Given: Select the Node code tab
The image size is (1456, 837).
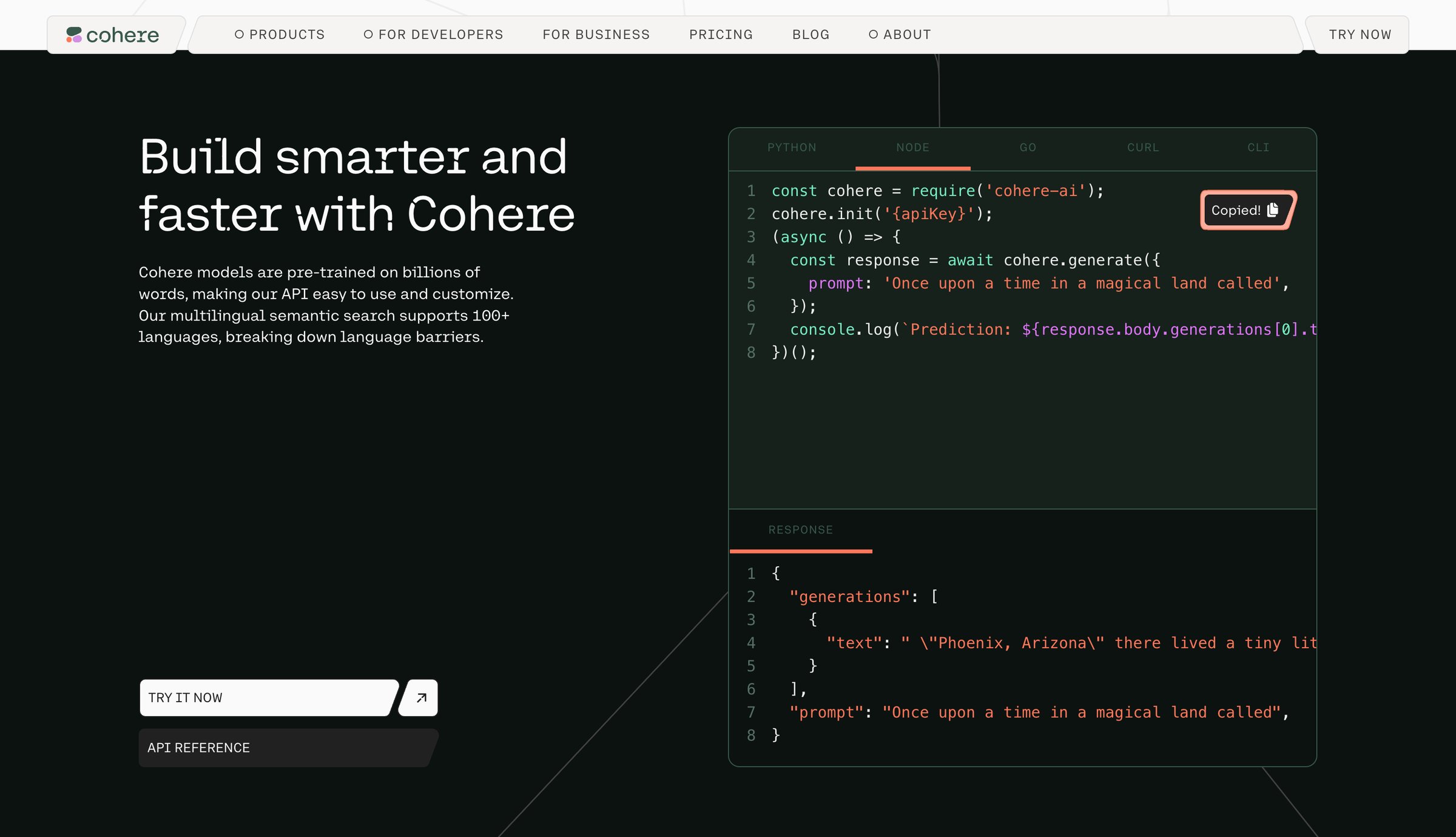Looking at the screenshot, I should click(912, 147).
